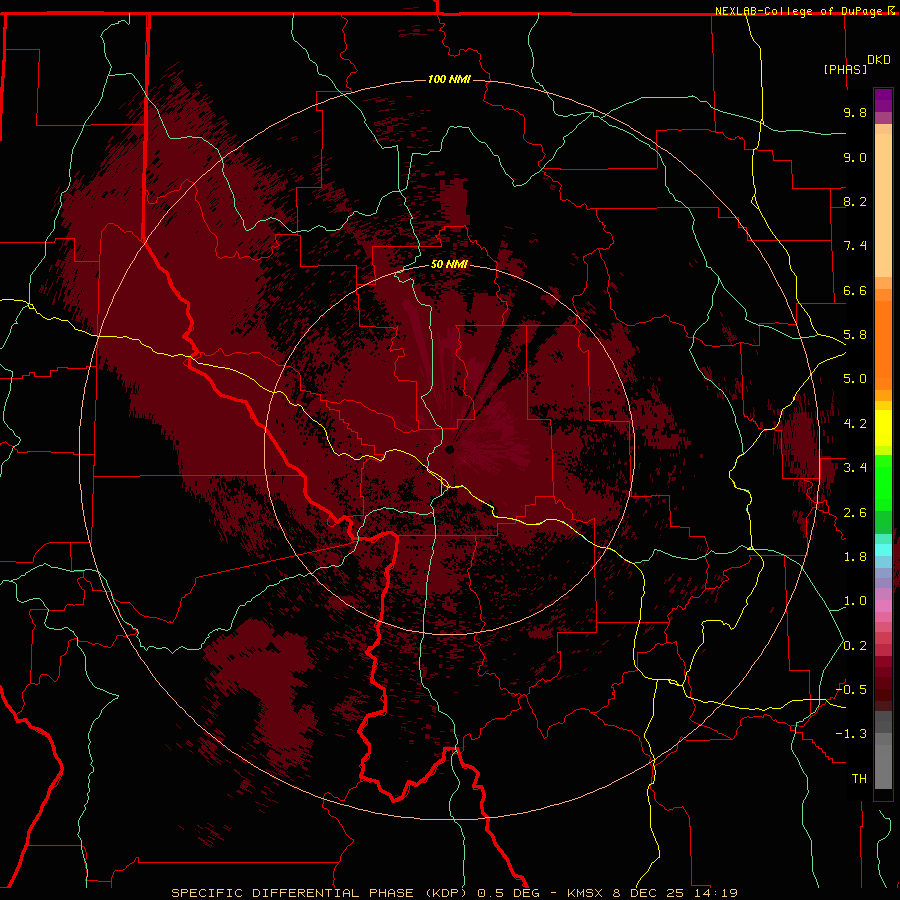
Task: Click the 0.5 DEG elevation text
Action: pyautogui.click(x=509, y=893)
